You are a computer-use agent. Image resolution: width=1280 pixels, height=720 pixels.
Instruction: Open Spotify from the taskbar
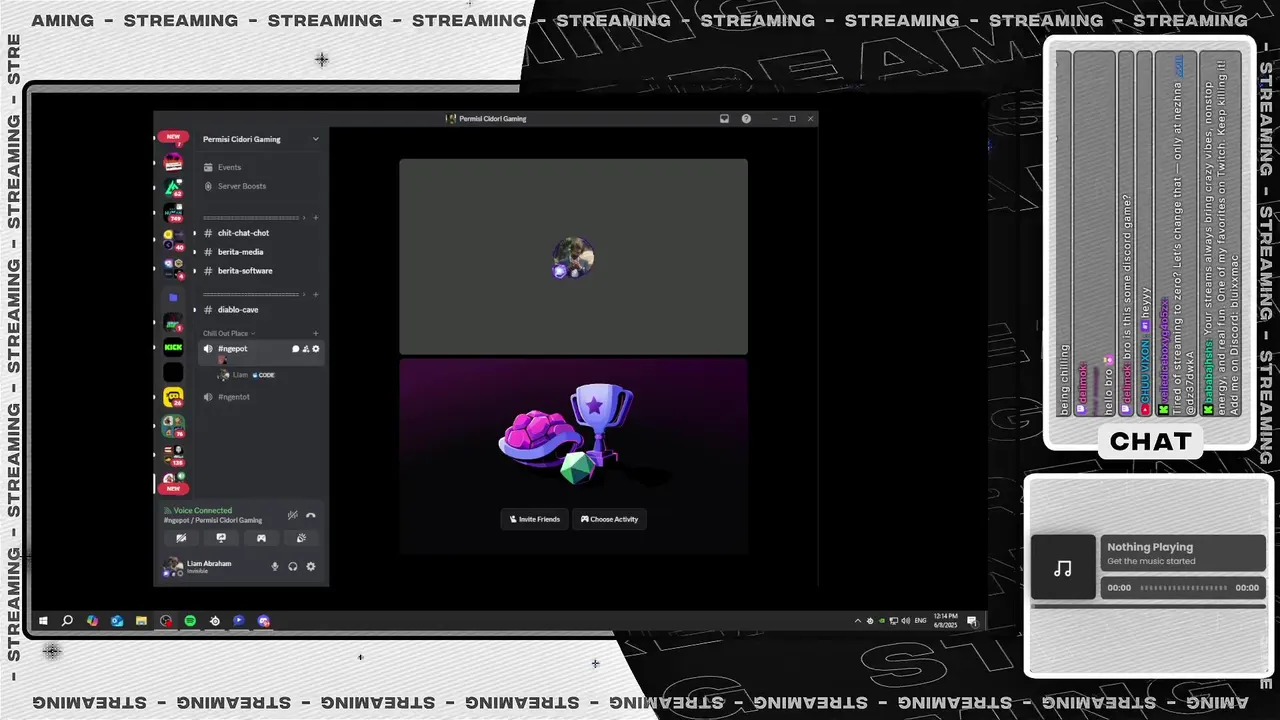190,621
